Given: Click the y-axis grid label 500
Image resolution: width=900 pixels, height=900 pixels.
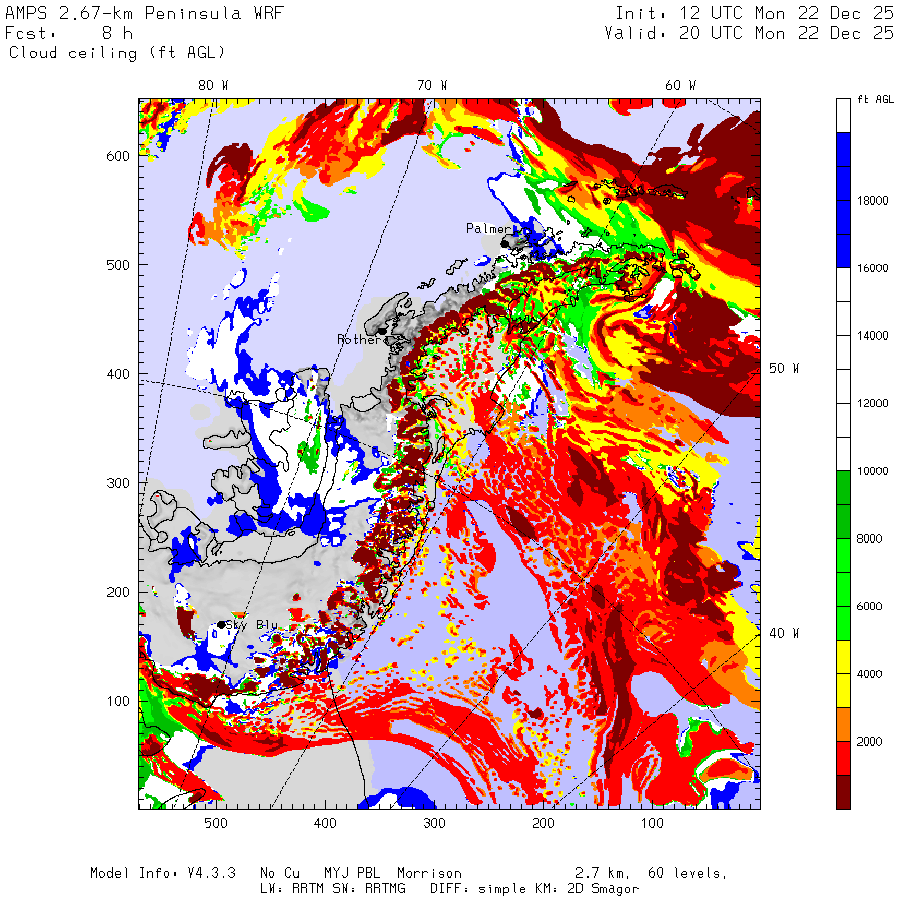Looking at the screenshot, I should (118, 265).
